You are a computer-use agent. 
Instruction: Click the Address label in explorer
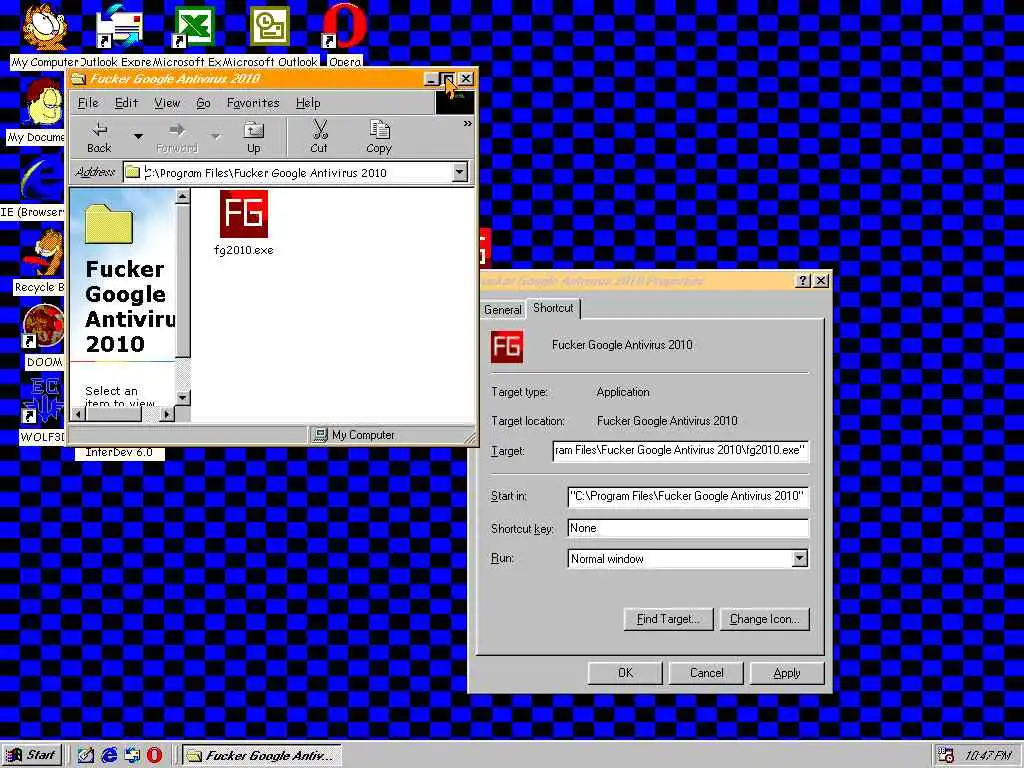[x=95, y=172]
